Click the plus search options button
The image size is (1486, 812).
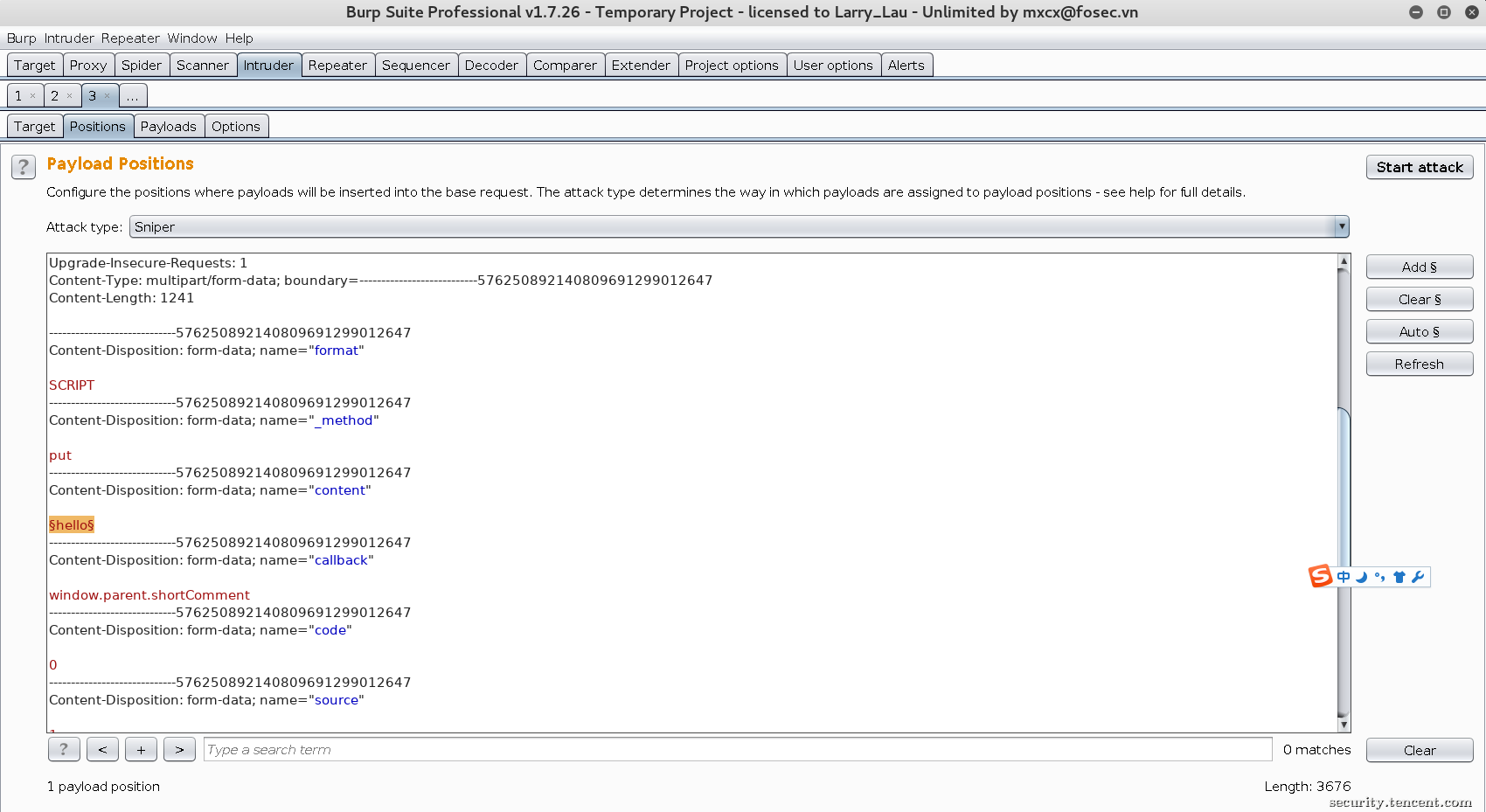(x=141, y=750)
